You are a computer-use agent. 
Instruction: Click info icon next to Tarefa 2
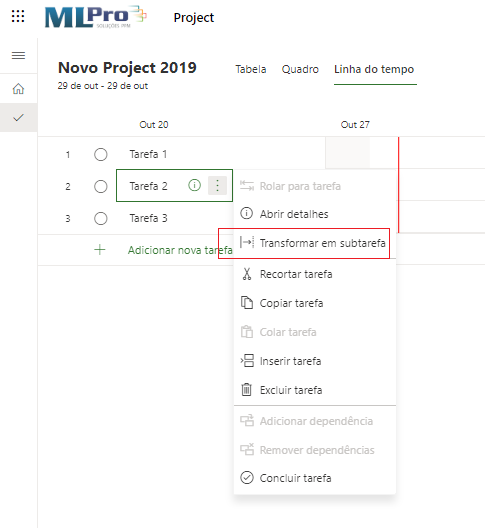194,185
